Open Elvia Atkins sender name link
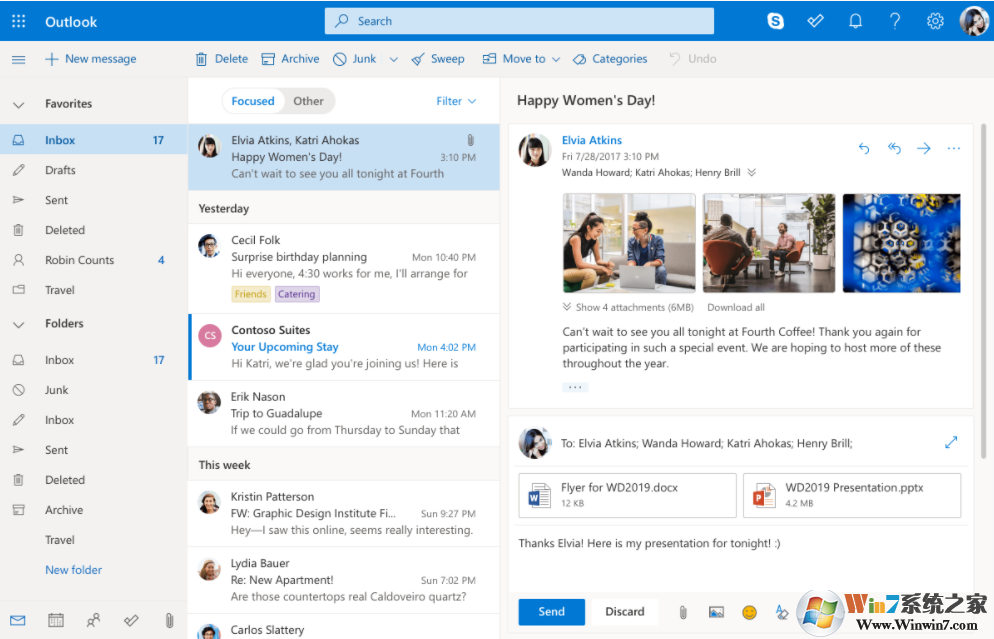This screenshot has width=994, height=639. click(x=591, y=140)
